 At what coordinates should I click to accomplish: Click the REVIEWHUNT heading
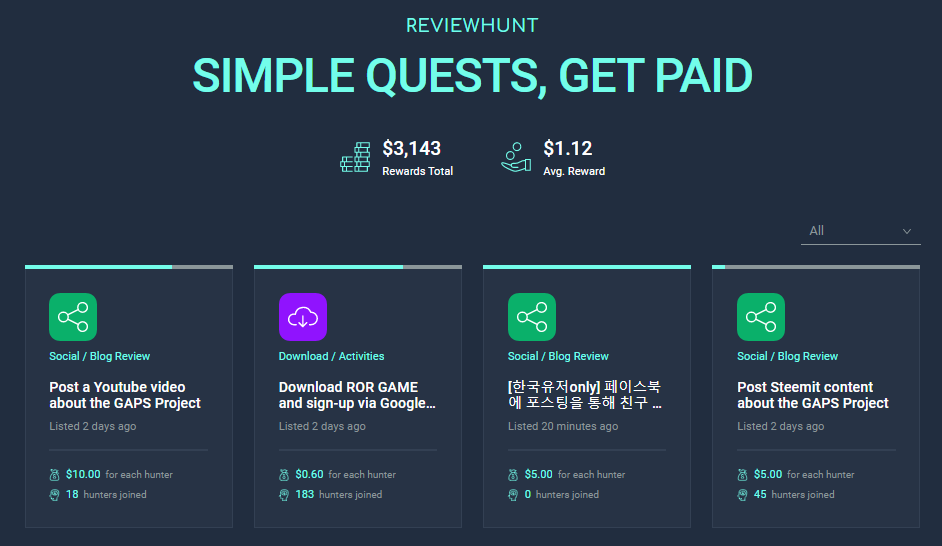coord(472,25)
